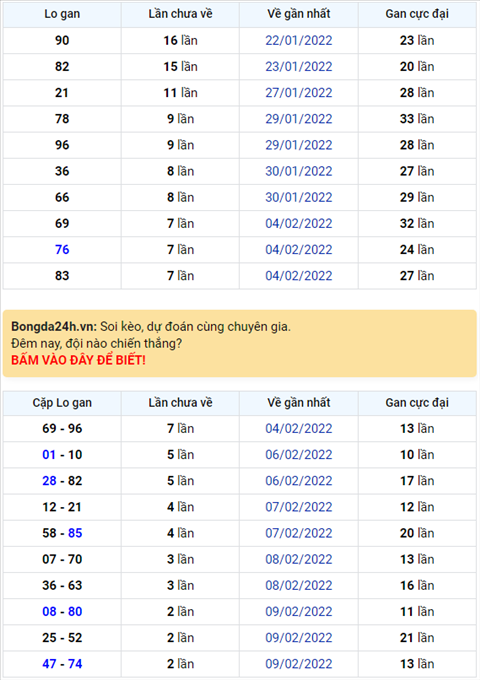Viewport: 480px width, 680px height.
Task: Click the pair 12 - 21 cell
Action: pyautogui.click(x=62, y=507)
